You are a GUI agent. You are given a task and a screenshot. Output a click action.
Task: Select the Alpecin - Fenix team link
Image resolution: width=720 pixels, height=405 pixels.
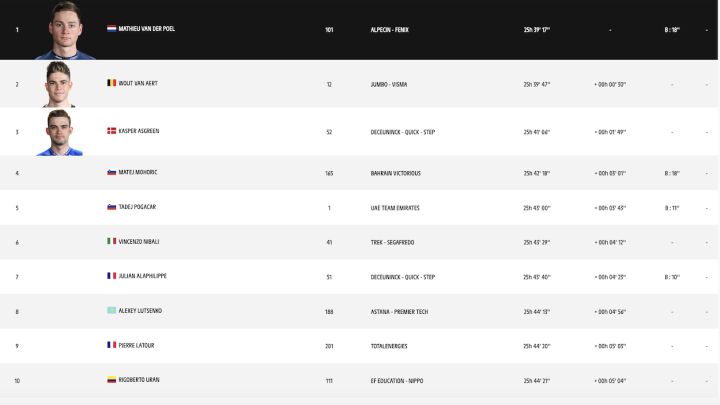389,30
